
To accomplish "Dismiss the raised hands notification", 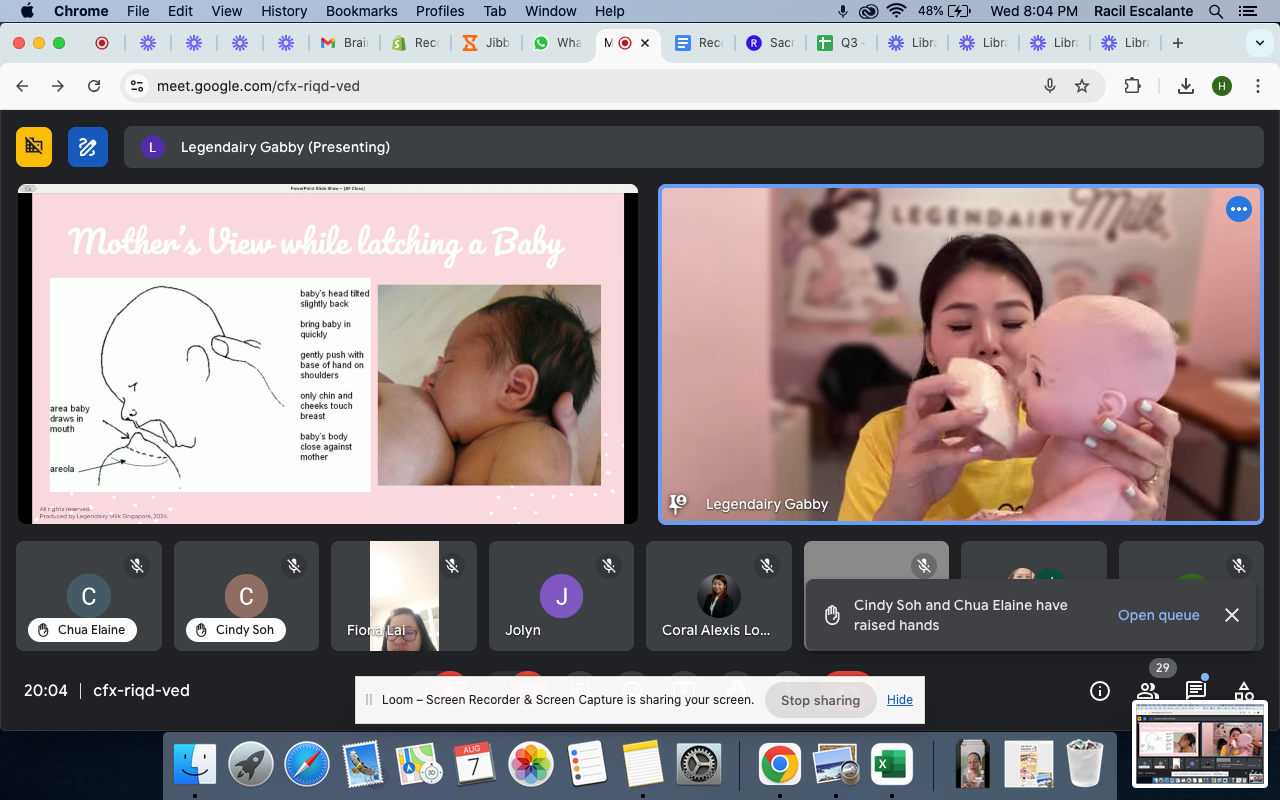I will tap(1232, 615).
